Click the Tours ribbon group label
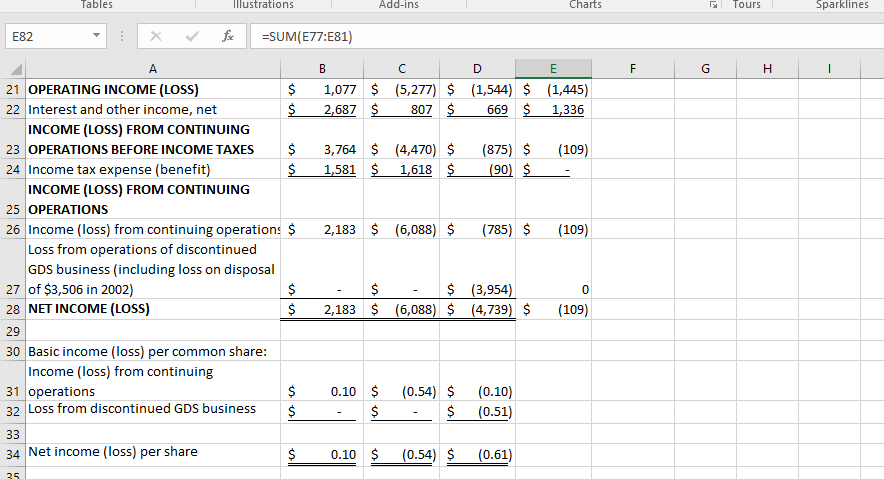The width and height of the screenshot is (884, 479). point(746,5)
